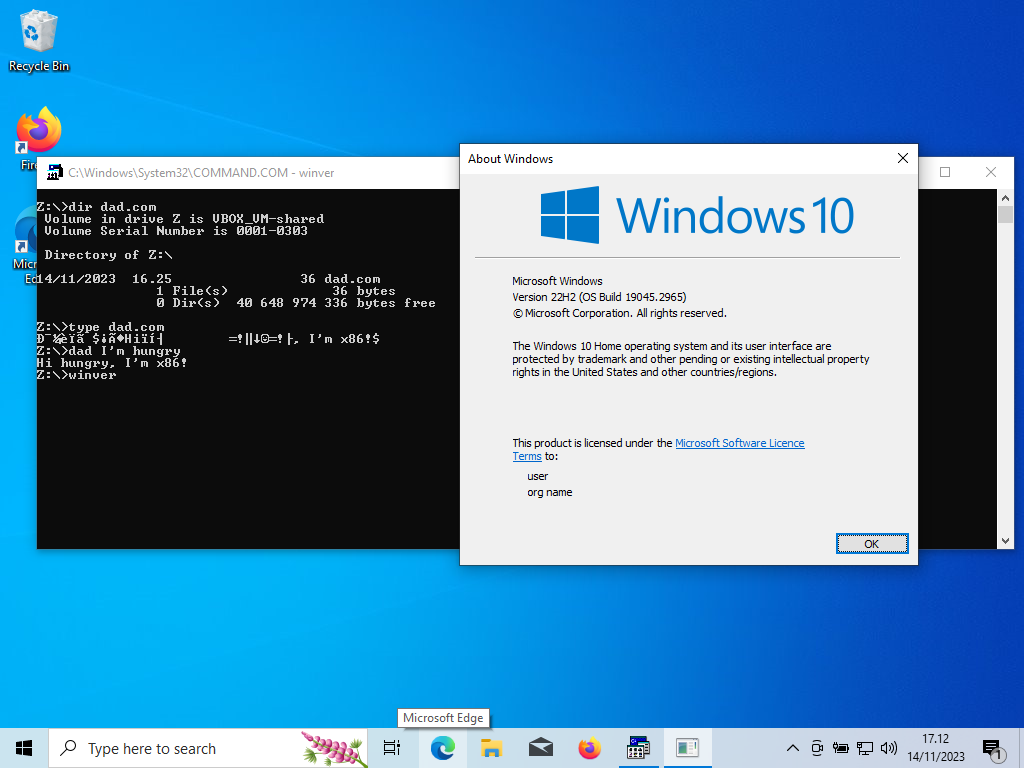Select the Firefox desktop shortcut
The image size is (1024, 768).
tap(39, 133)
